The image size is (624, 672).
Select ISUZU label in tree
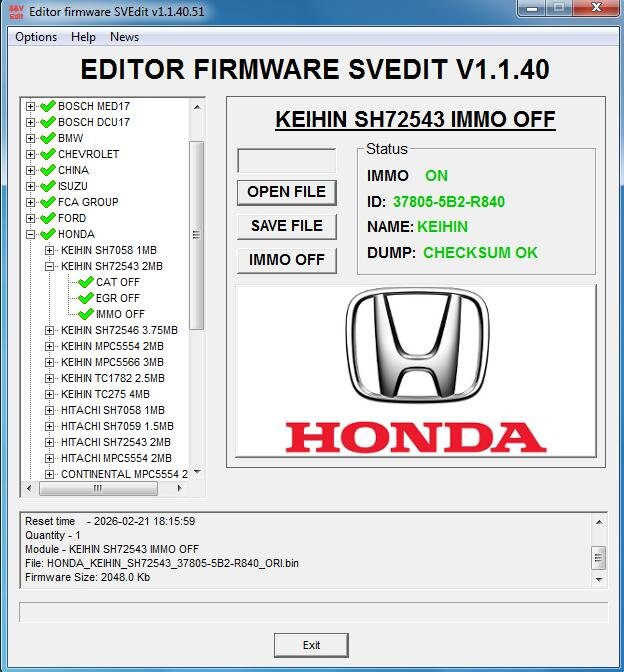pos(73,186)
